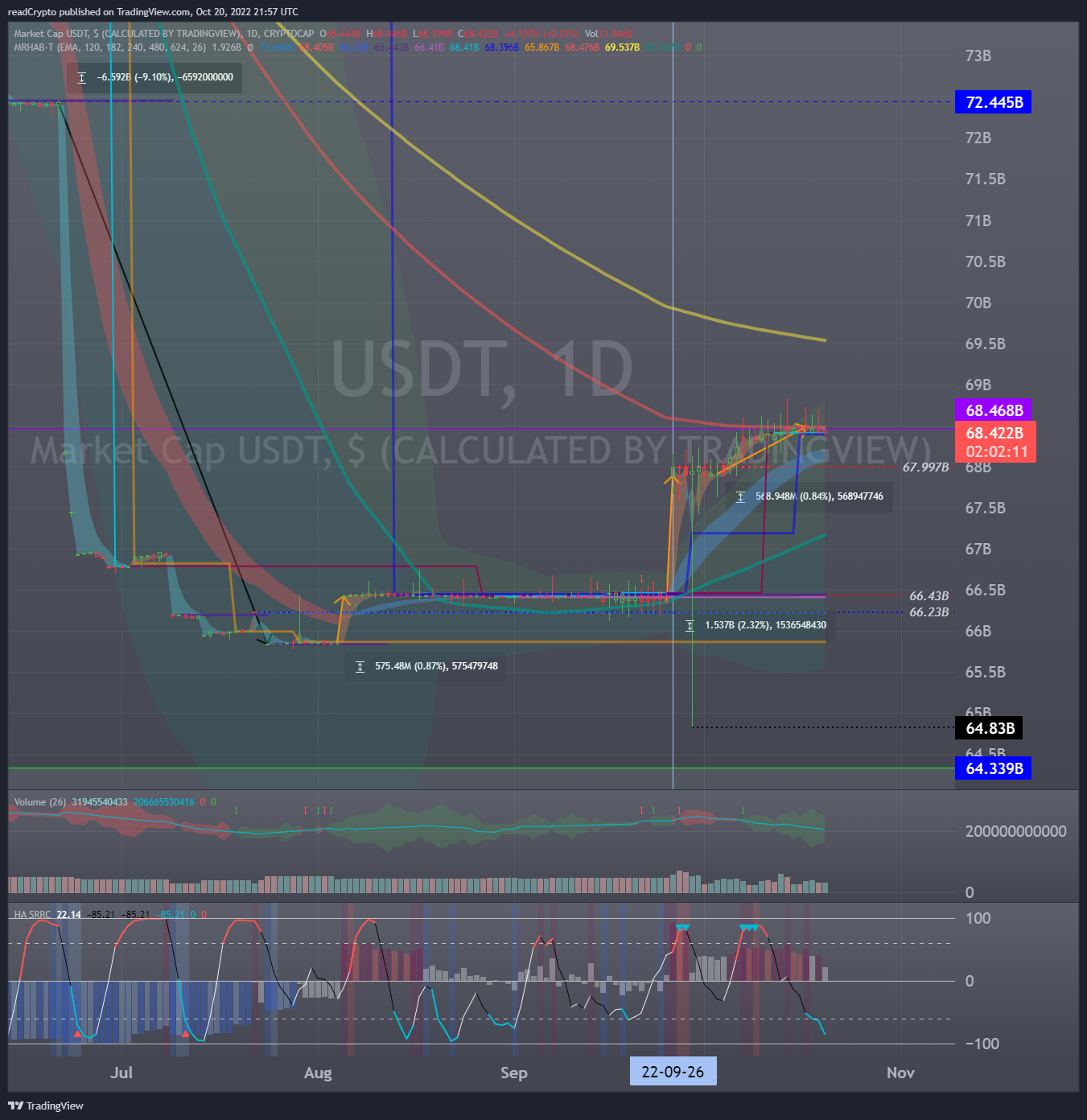This screenshot has width=1087, height=1120.
Task: Click the 71.5B price axis label
Action: click(986, 179)
